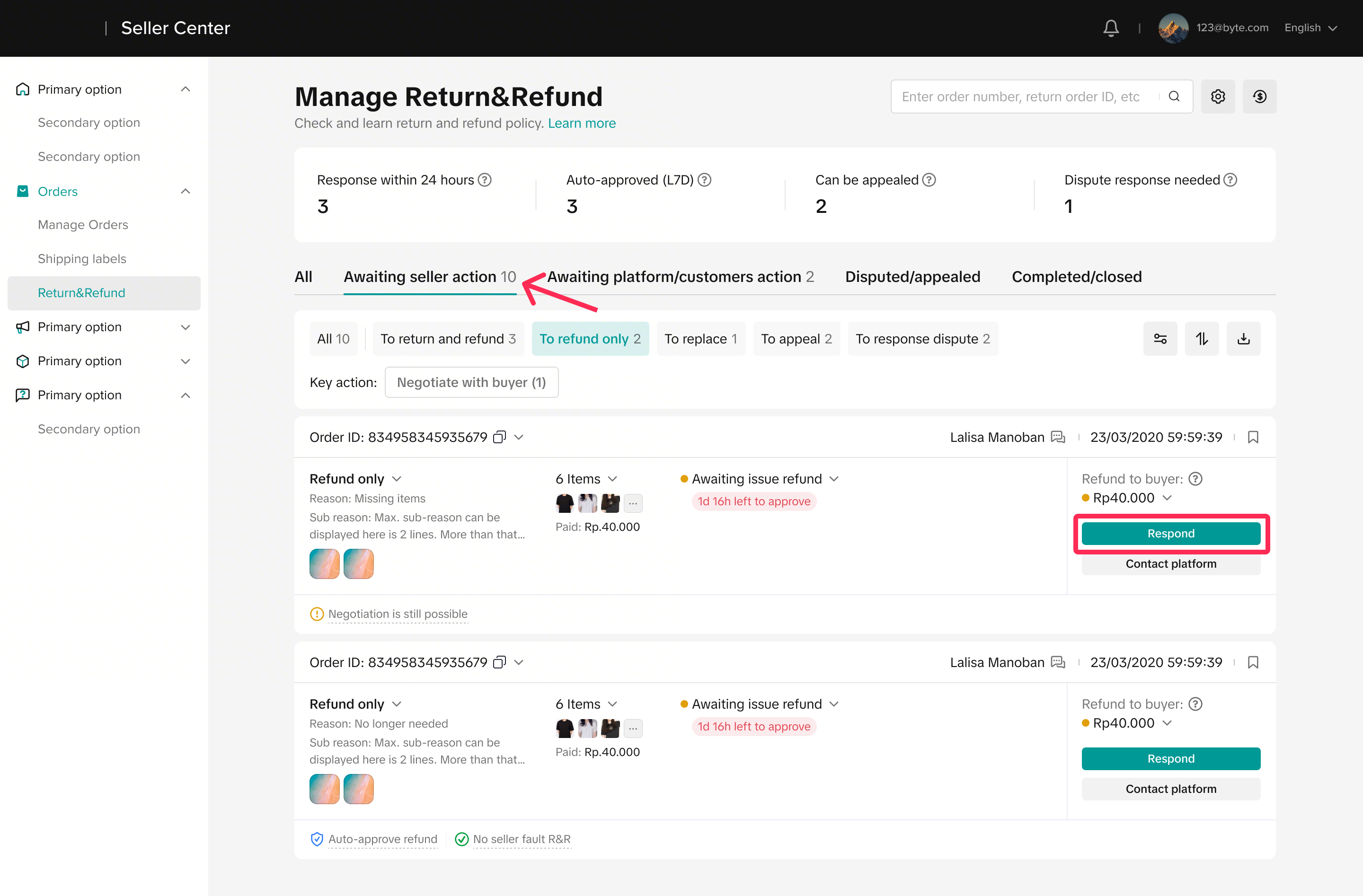1363x896 pixels.
Task: Expand the box Primary option section
Action: [x=185, y=361]
